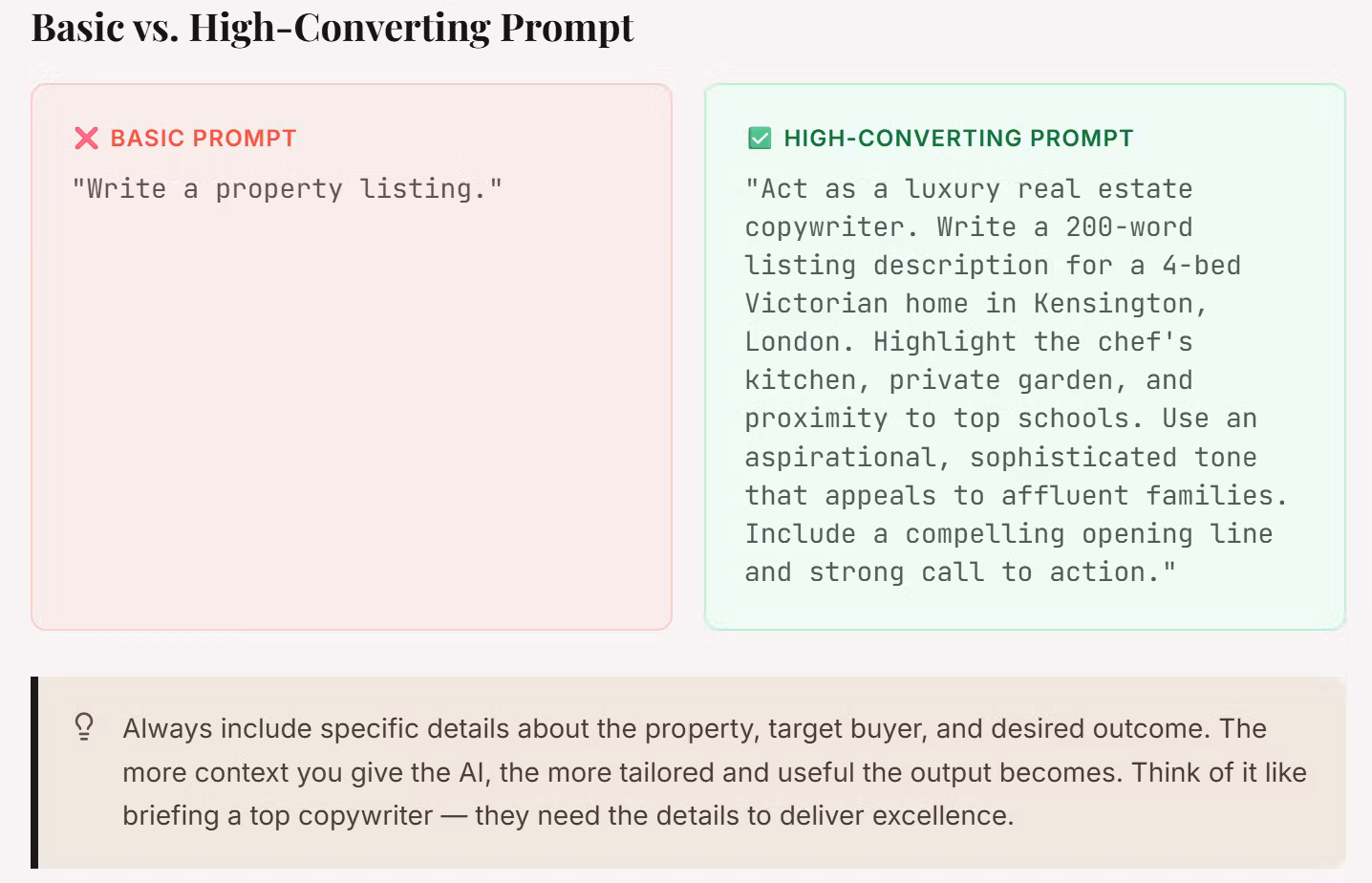Click the HIGH-CONVERTING PROMPT label
This screenshot has height=883, width=1372.
(x=958, y=139)
